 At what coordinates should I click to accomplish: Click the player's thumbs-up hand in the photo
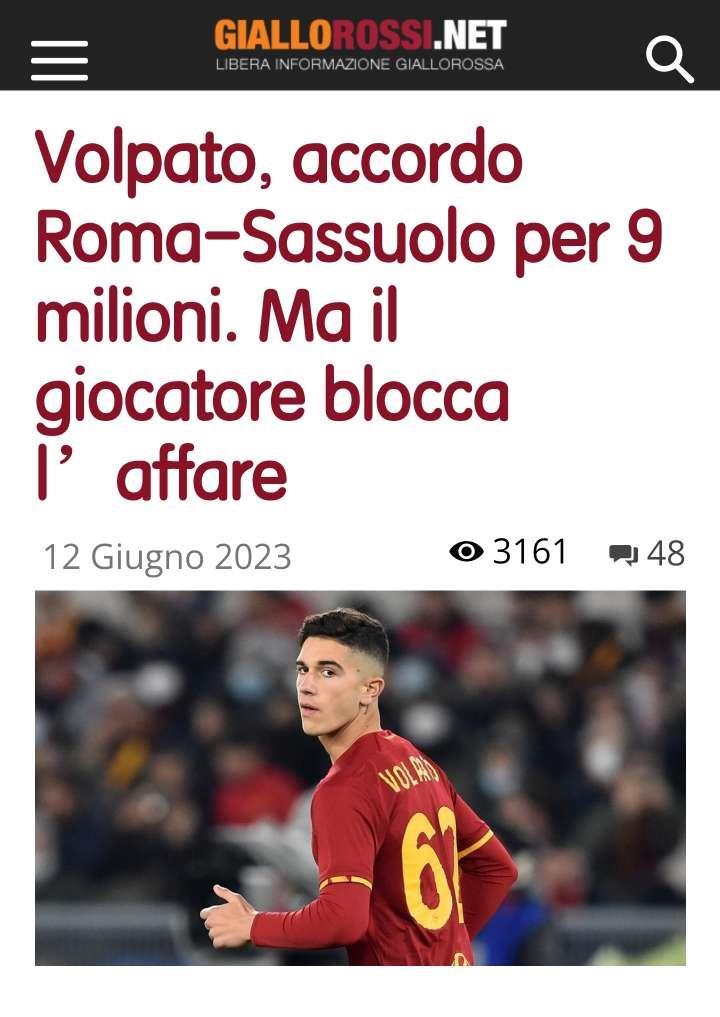[227, 917]
